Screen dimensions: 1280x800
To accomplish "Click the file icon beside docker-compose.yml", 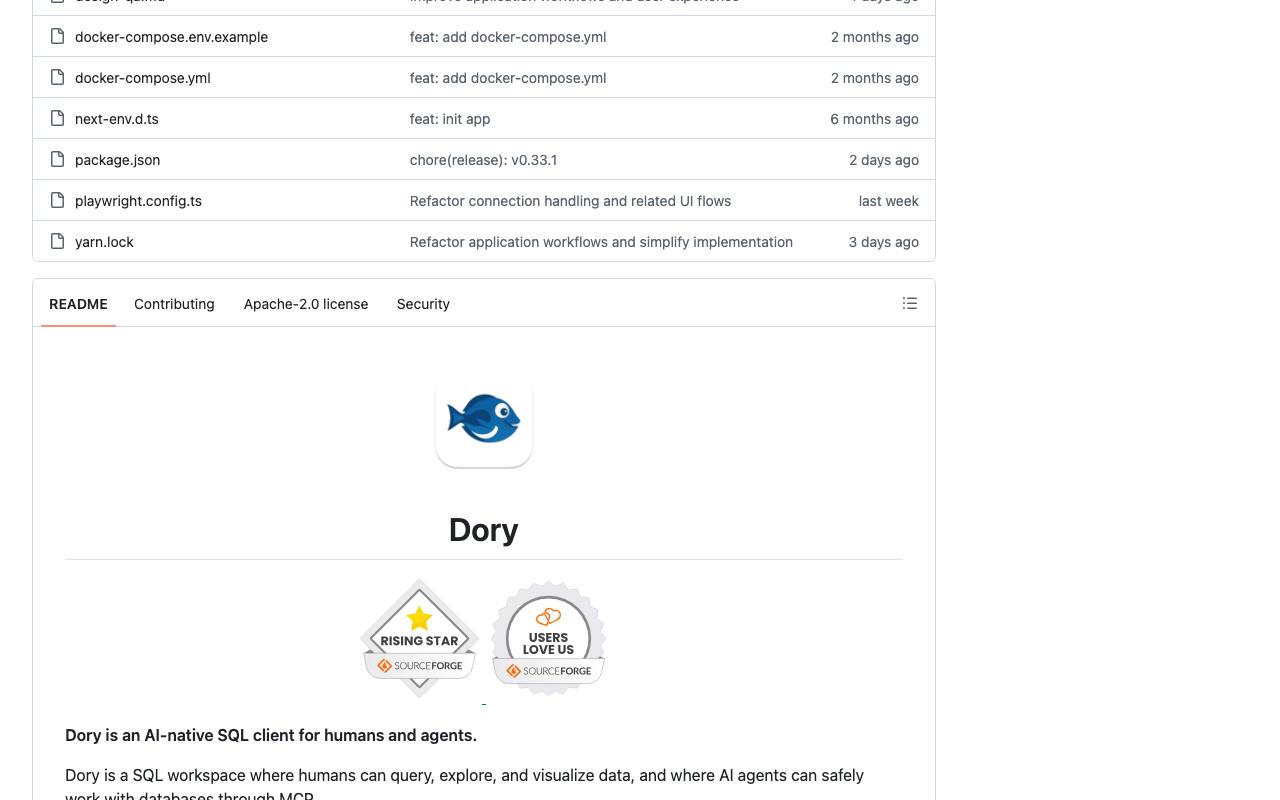I will pyautogui.click(x=58, y=78).
